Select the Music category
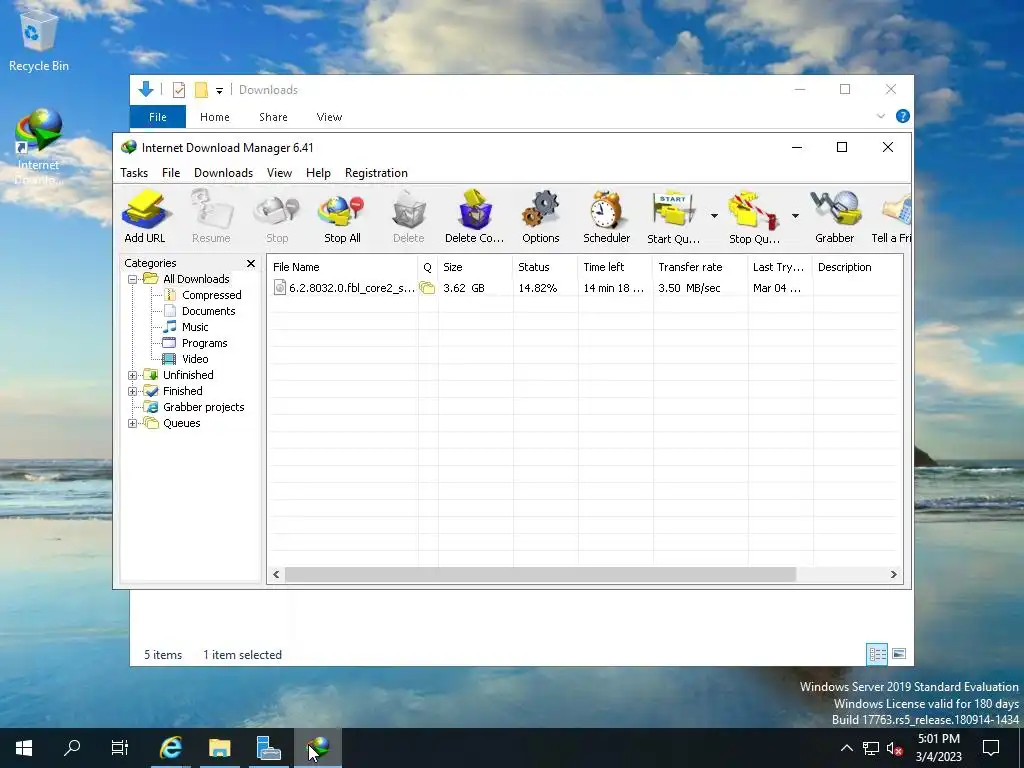The image size is (1024, 768). (195, 327)
